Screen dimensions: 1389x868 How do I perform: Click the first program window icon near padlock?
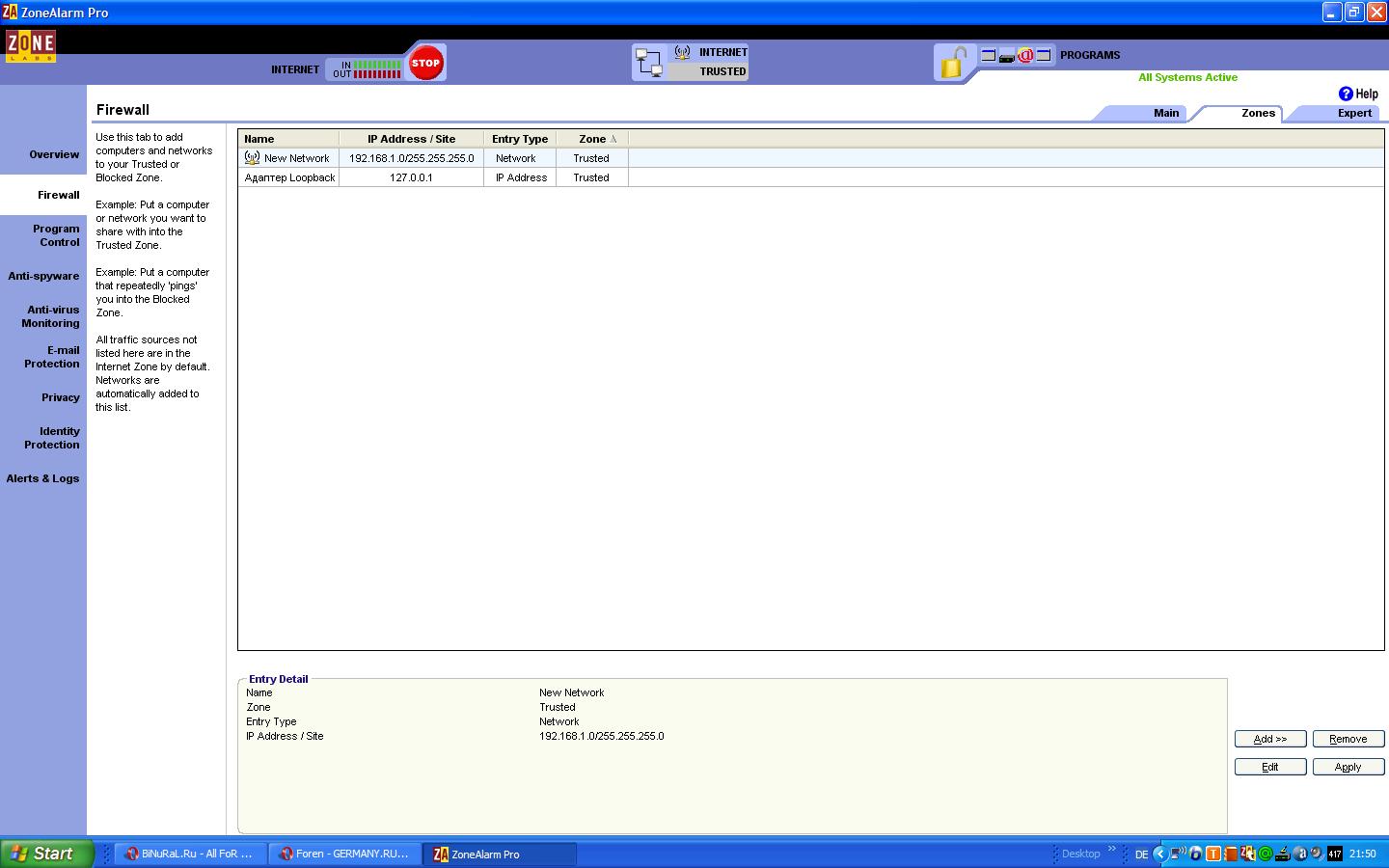pyautogui.click(x=988, y=56)
